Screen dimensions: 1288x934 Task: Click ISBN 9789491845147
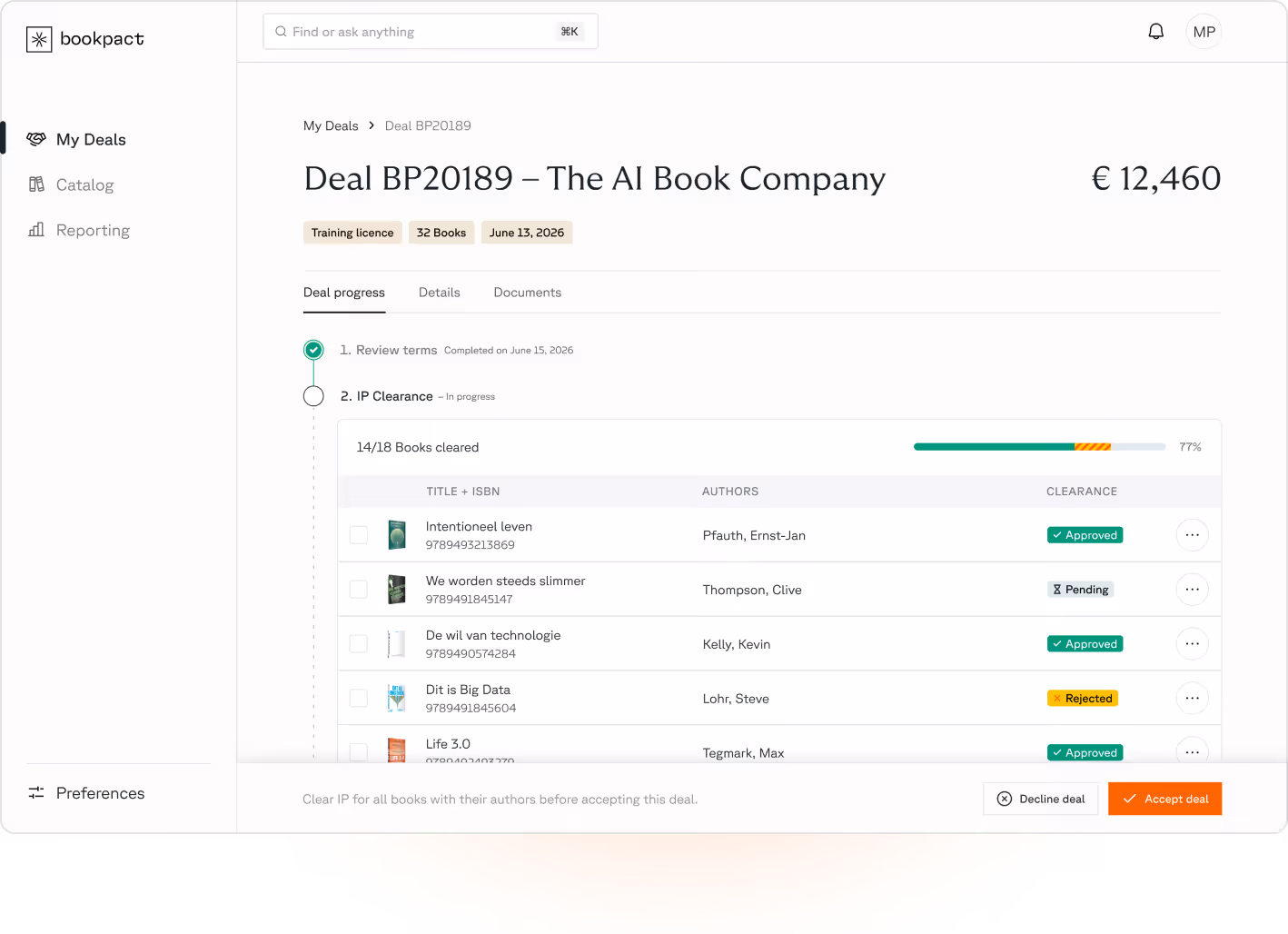(x=469, y=600)
